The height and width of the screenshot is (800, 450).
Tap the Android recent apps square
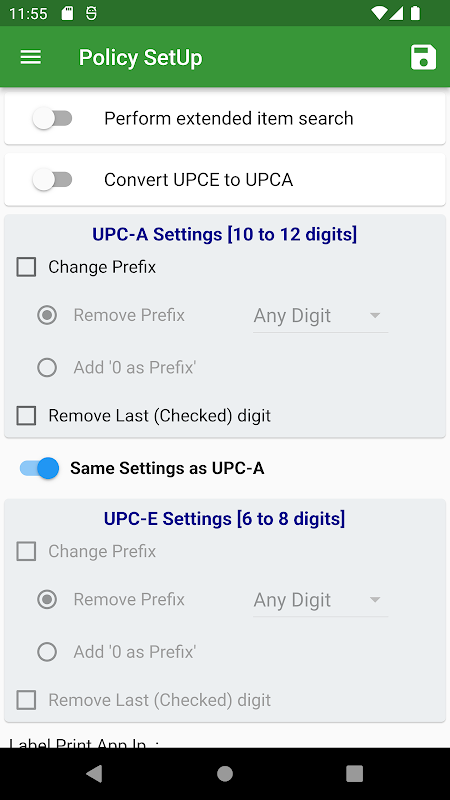click(354, 773)
